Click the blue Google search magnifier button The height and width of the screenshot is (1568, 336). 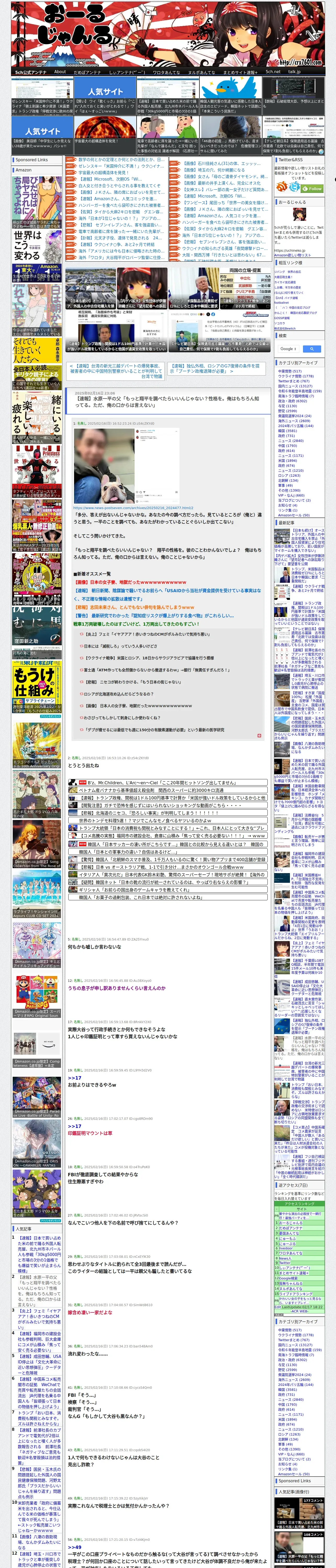(312, 349)
